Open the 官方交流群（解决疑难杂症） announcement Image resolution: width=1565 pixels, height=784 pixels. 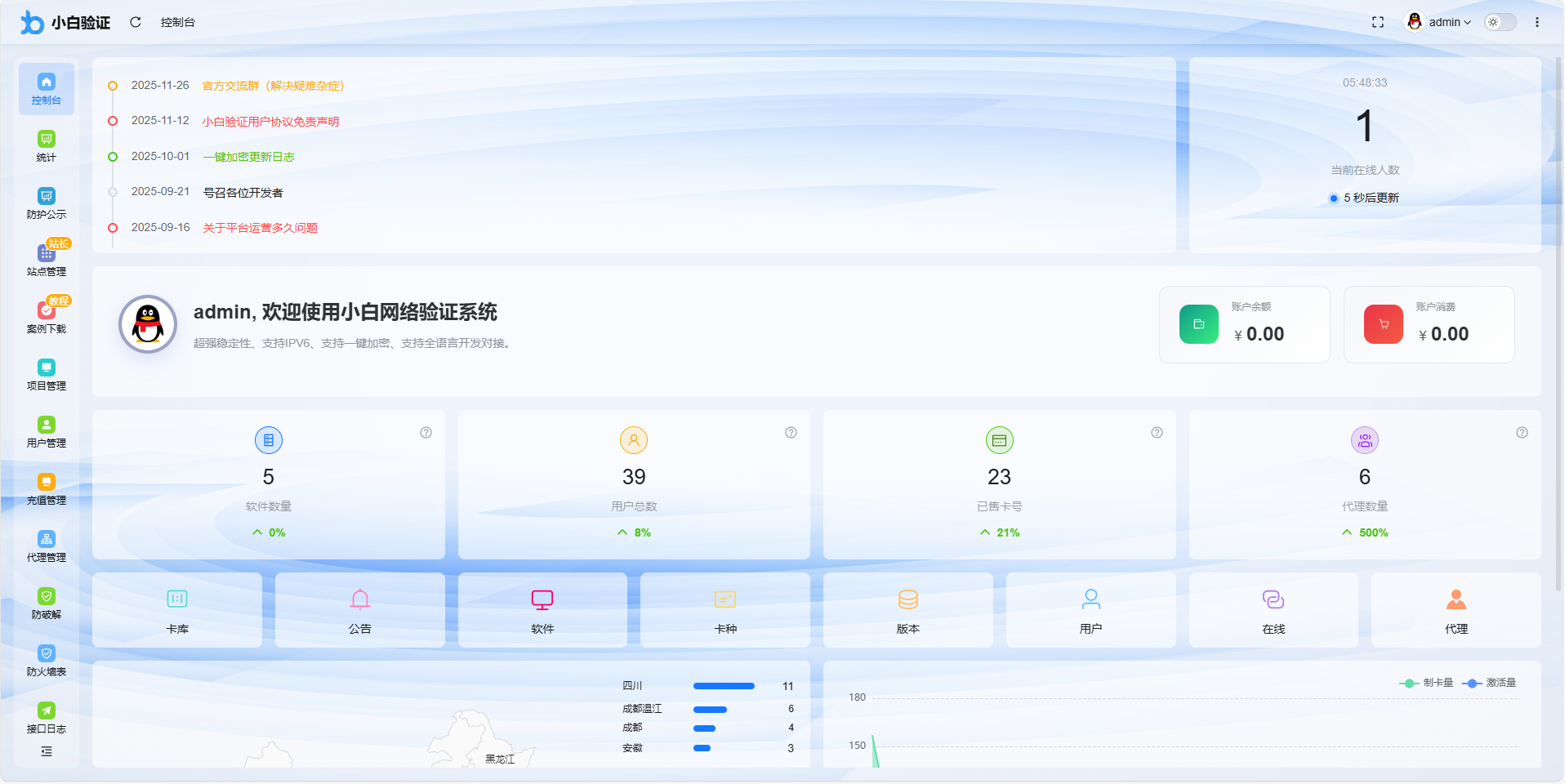point(273,85)
